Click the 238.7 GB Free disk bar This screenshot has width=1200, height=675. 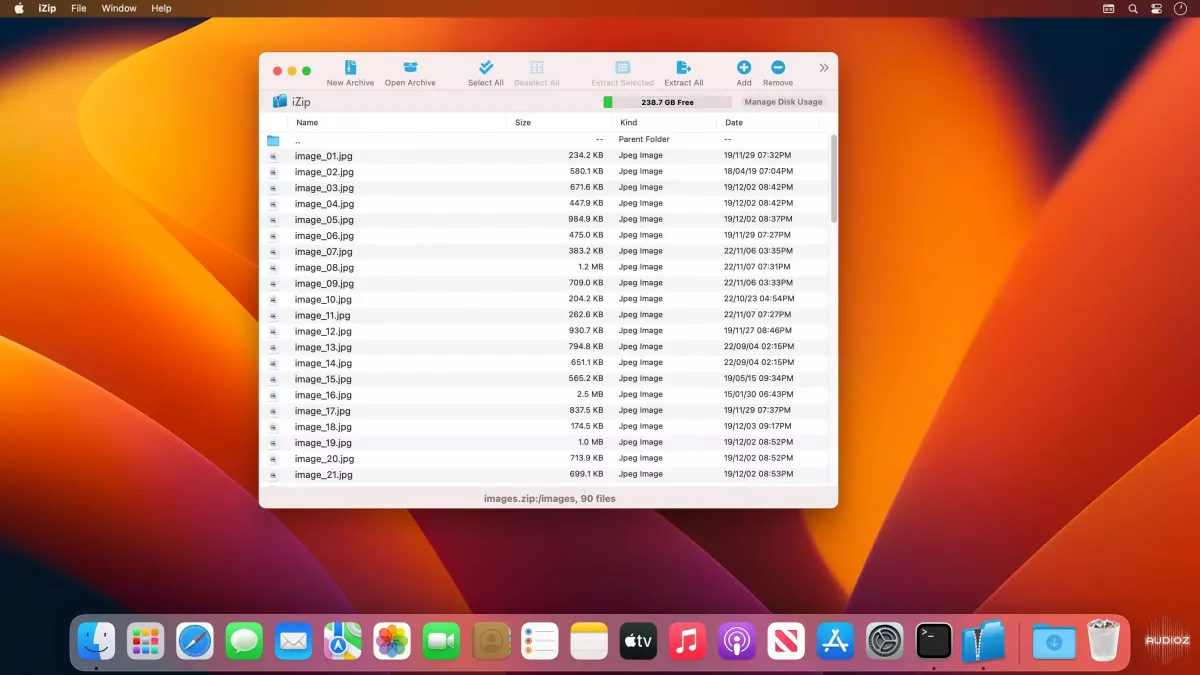667,102
